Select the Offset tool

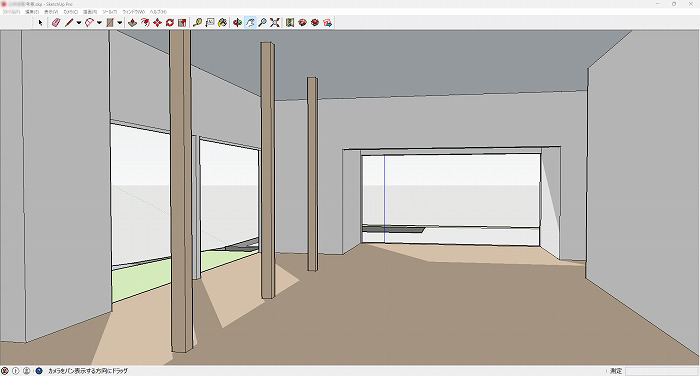pyautogui.click(x=145, y=22)
